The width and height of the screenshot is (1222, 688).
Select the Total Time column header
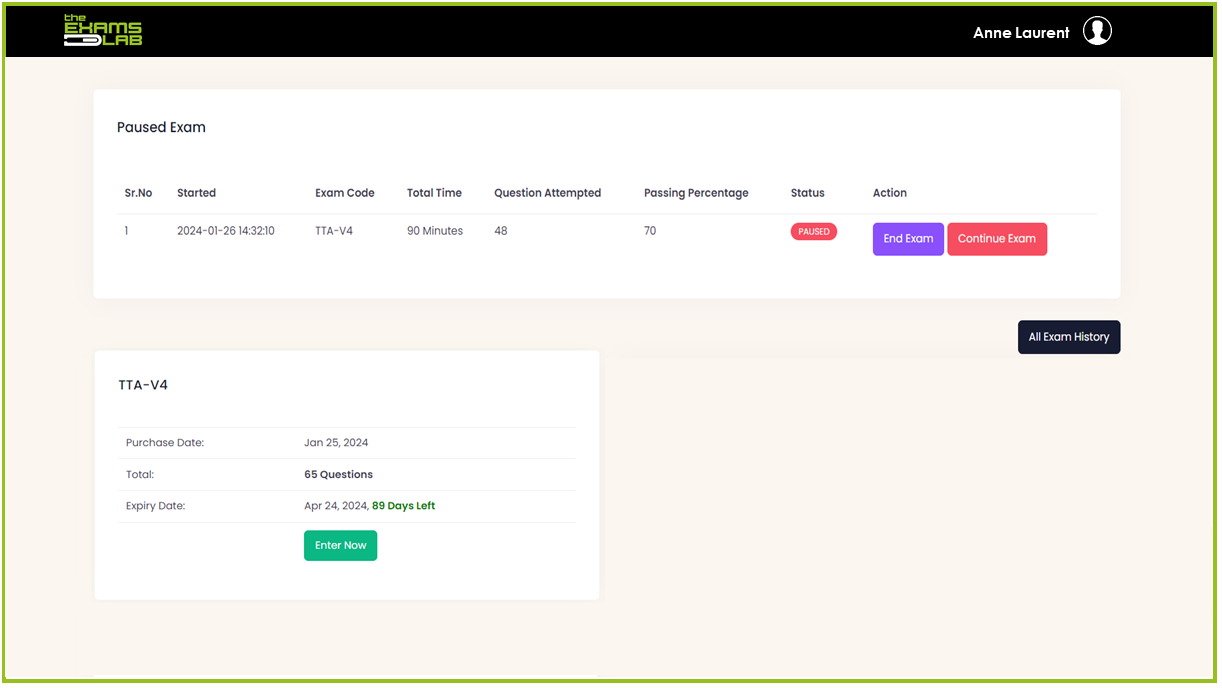pyautogui.click(x=434, y=193)
